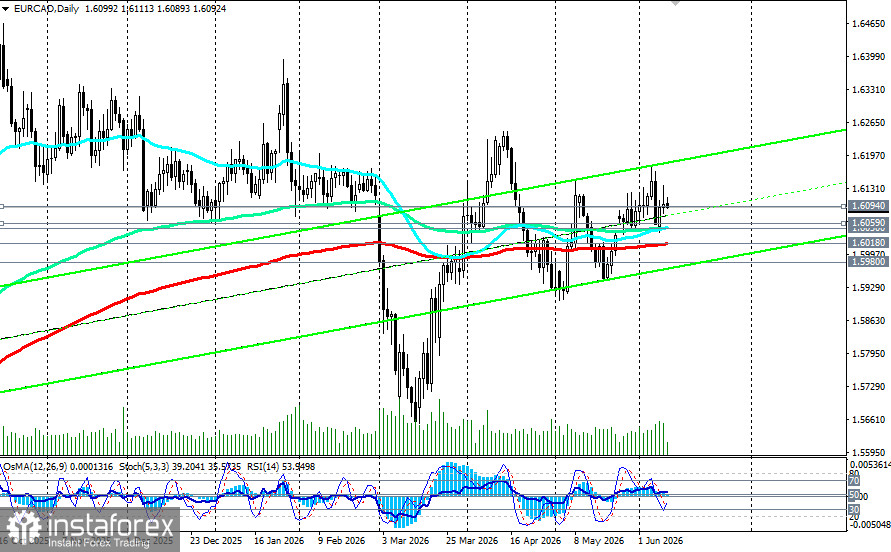Click the 1 Jun 2026 date label
891x552 pixels.
pyautogui.click(x=660, y=540)
